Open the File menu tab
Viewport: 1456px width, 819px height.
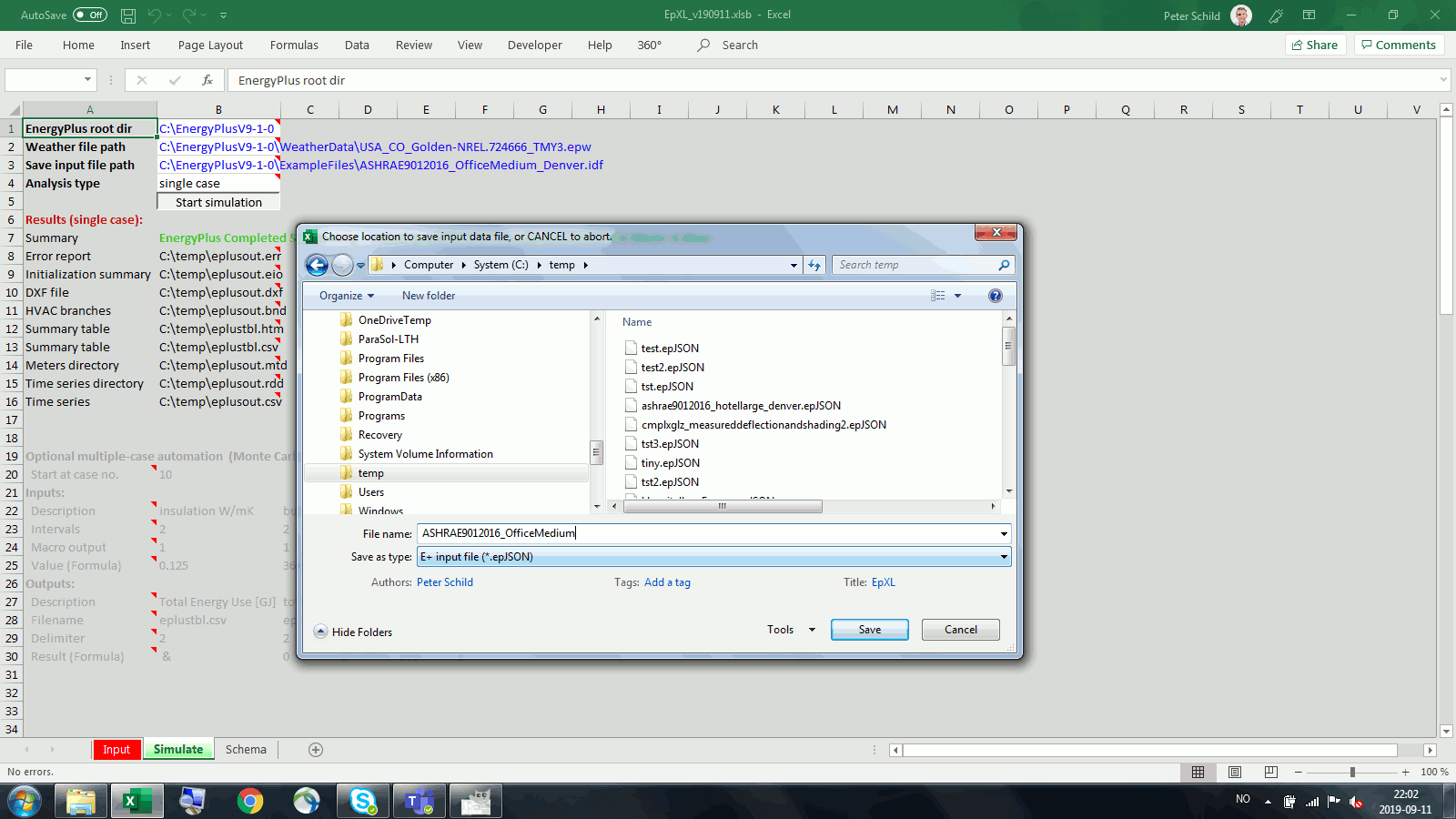(x=25, y=45)
